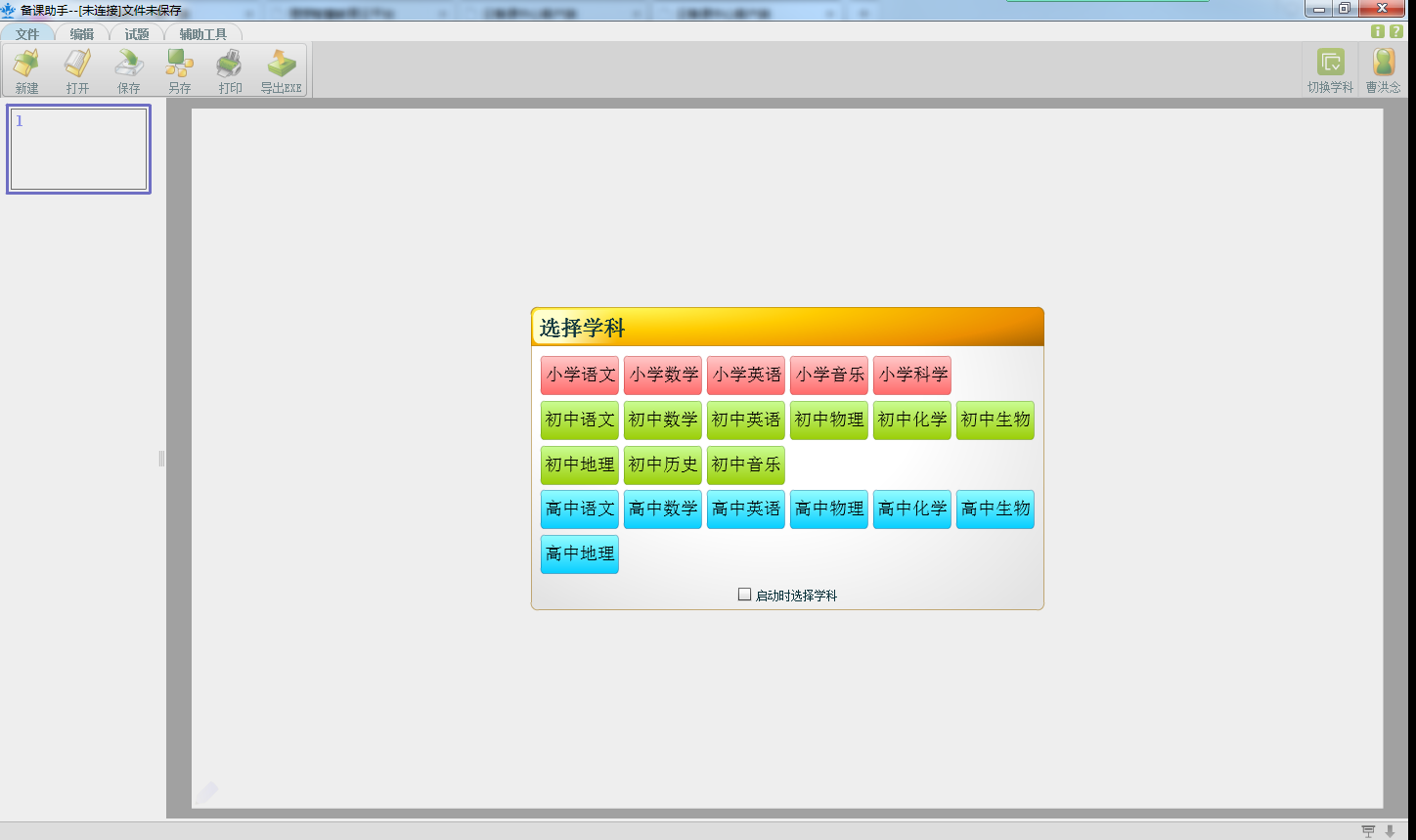Click the left panel collapse splitter handle
This screenshot has height=840, width=1416.
click(162, 459)
